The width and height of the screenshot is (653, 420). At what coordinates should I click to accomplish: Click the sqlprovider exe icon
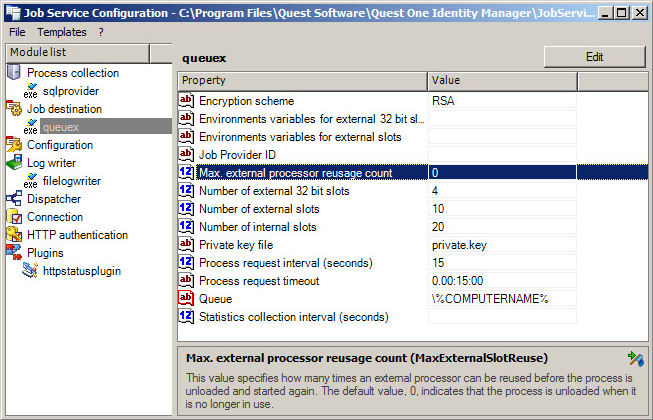pyautogui.click(x=30, y=91)
